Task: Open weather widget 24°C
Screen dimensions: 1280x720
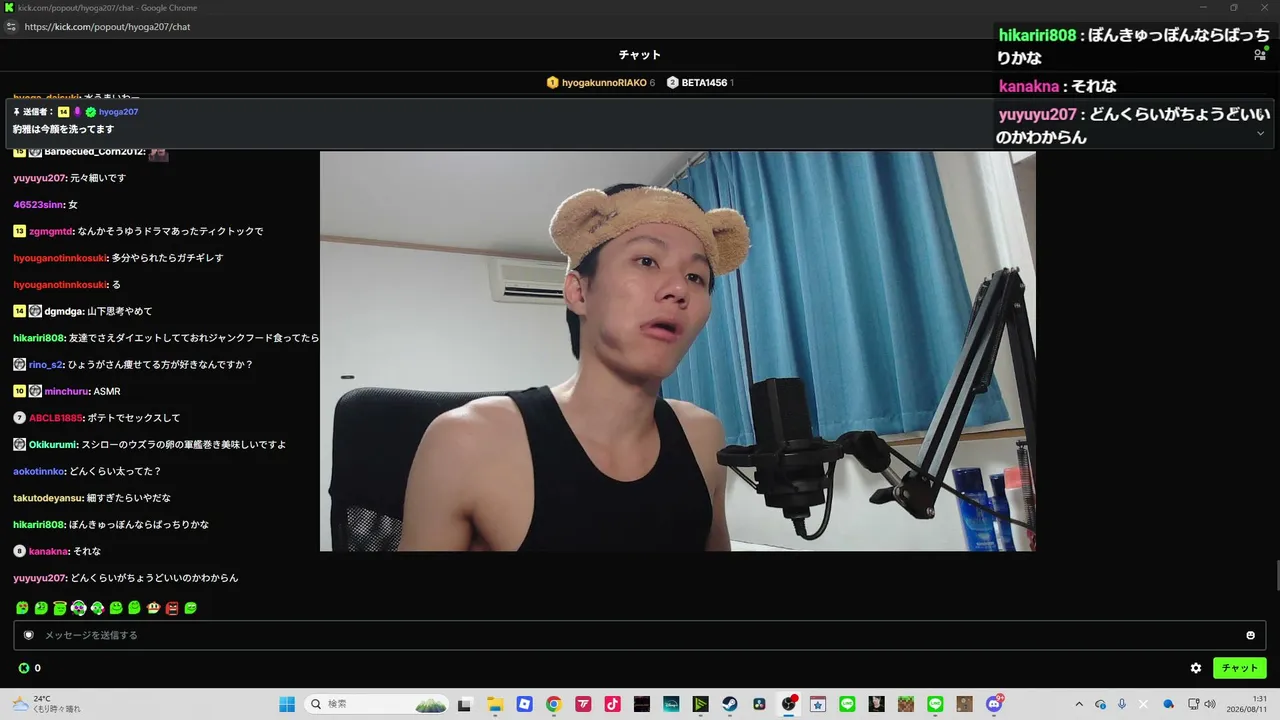Action: pyautogui.click(x=47, y=704)
